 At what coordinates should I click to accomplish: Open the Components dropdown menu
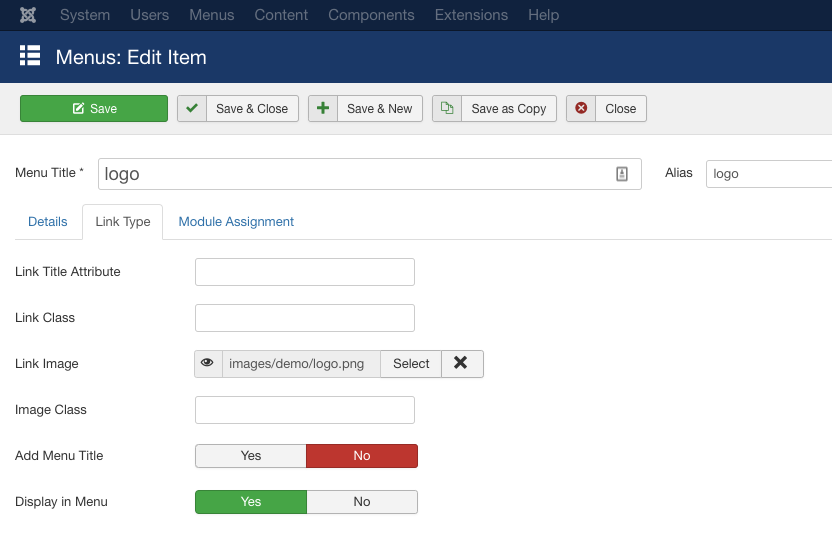371,15
